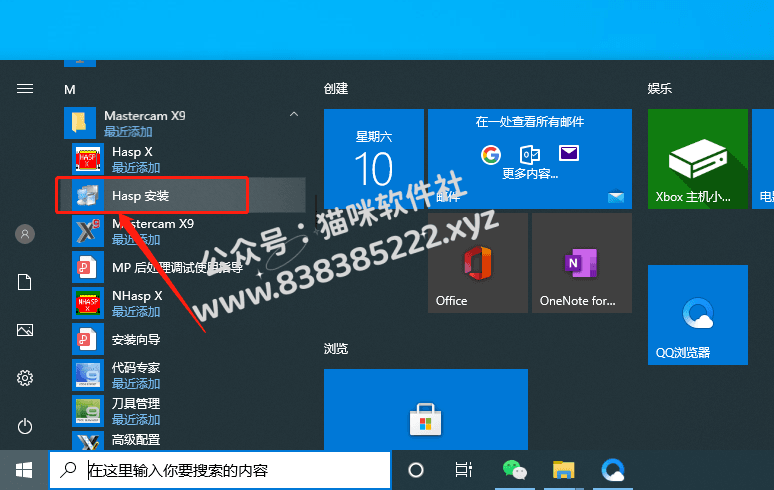774x490 pixels.
Task: Launch Hasp 安装 from the list
Action: click(x=185, y=195)
